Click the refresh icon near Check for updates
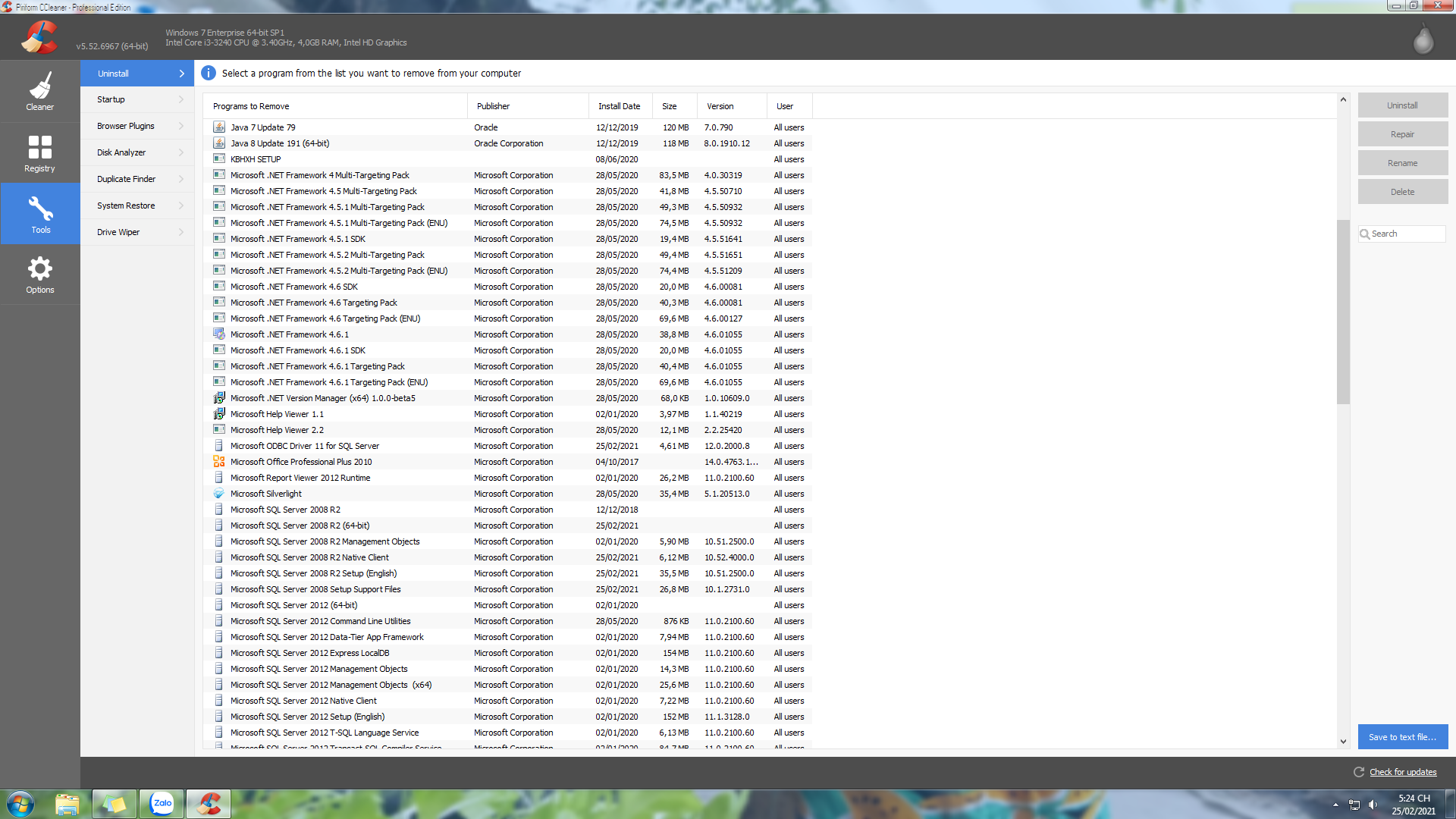Viewport: 1456px width, 819px height. (x=1359, y=772)
